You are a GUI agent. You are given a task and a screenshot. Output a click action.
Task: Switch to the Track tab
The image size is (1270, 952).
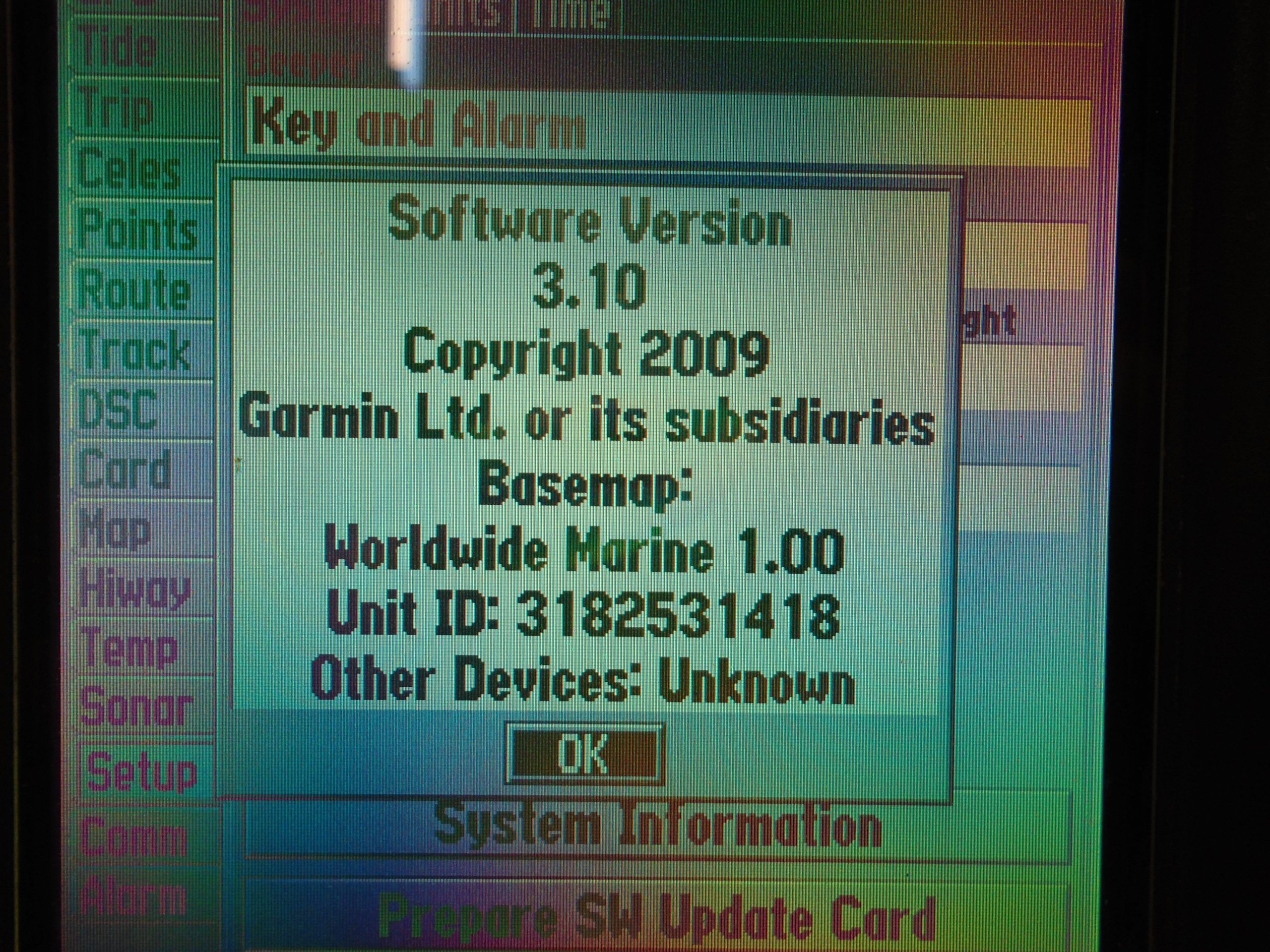142,350
